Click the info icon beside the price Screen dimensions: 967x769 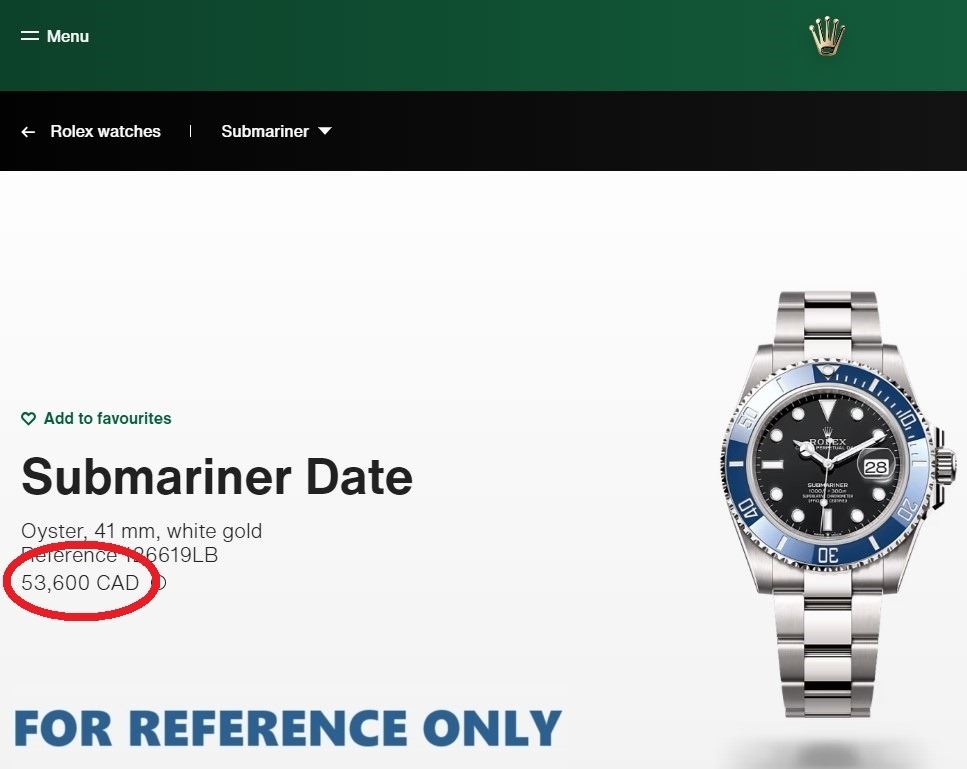point(158,583)
